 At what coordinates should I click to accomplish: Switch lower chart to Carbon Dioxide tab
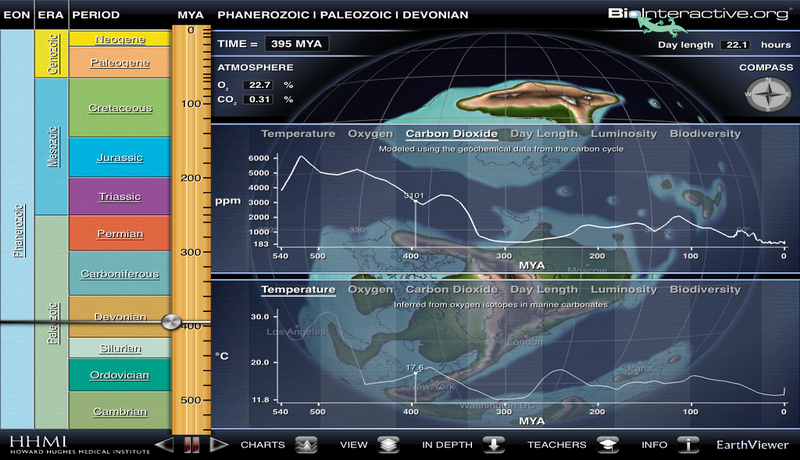tap(452, 290)
